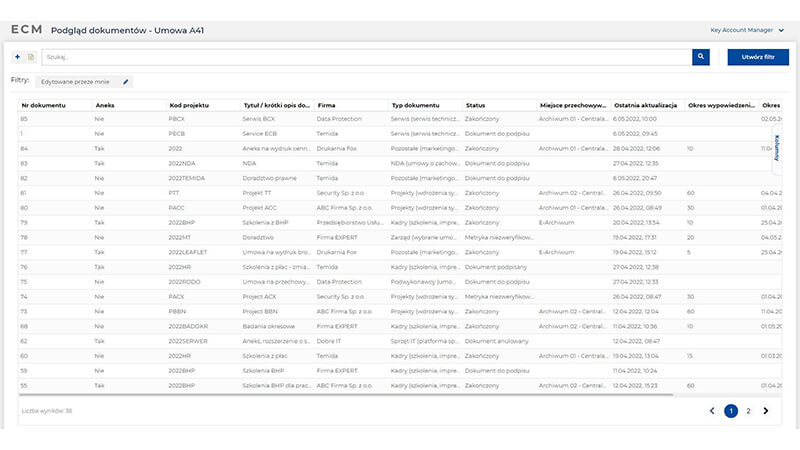Go to previous page arrow
The height and width of the screenshot is (450, 800).
pyautogui.click(x=712, y=411)
